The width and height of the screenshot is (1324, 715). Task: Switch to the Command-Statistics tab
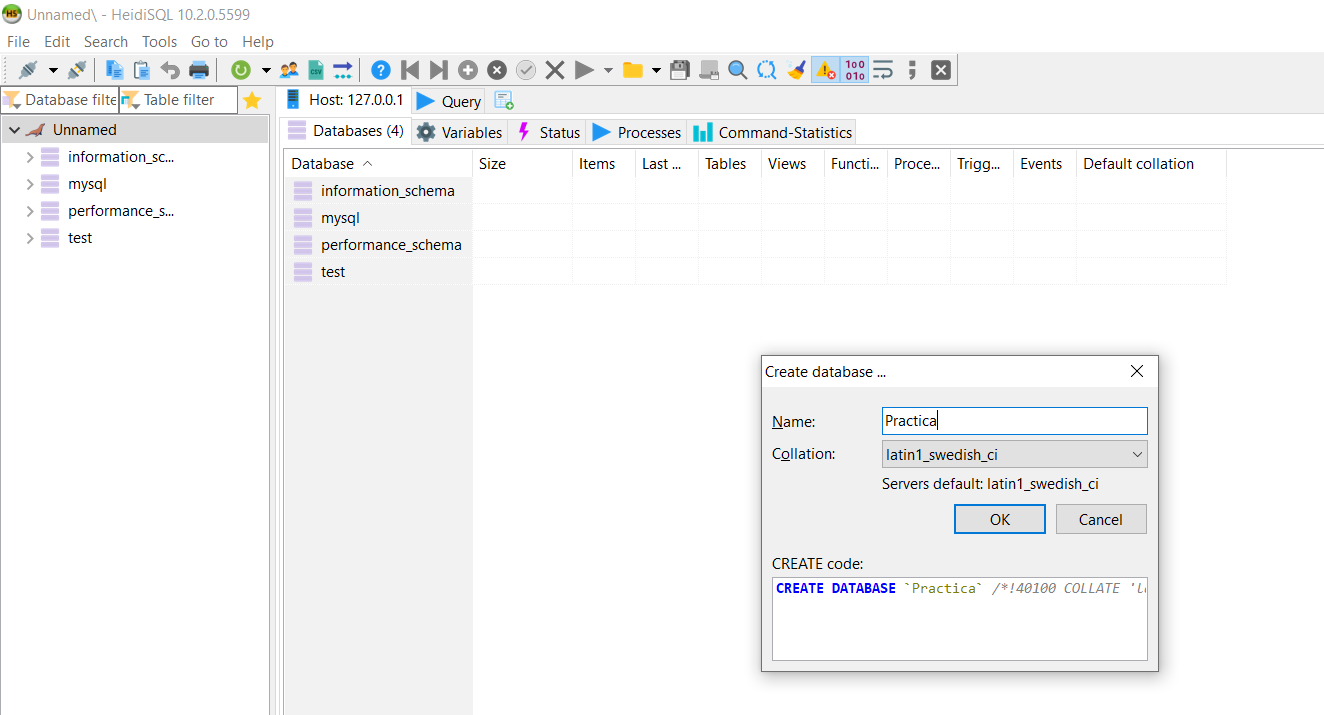(772, 132)
